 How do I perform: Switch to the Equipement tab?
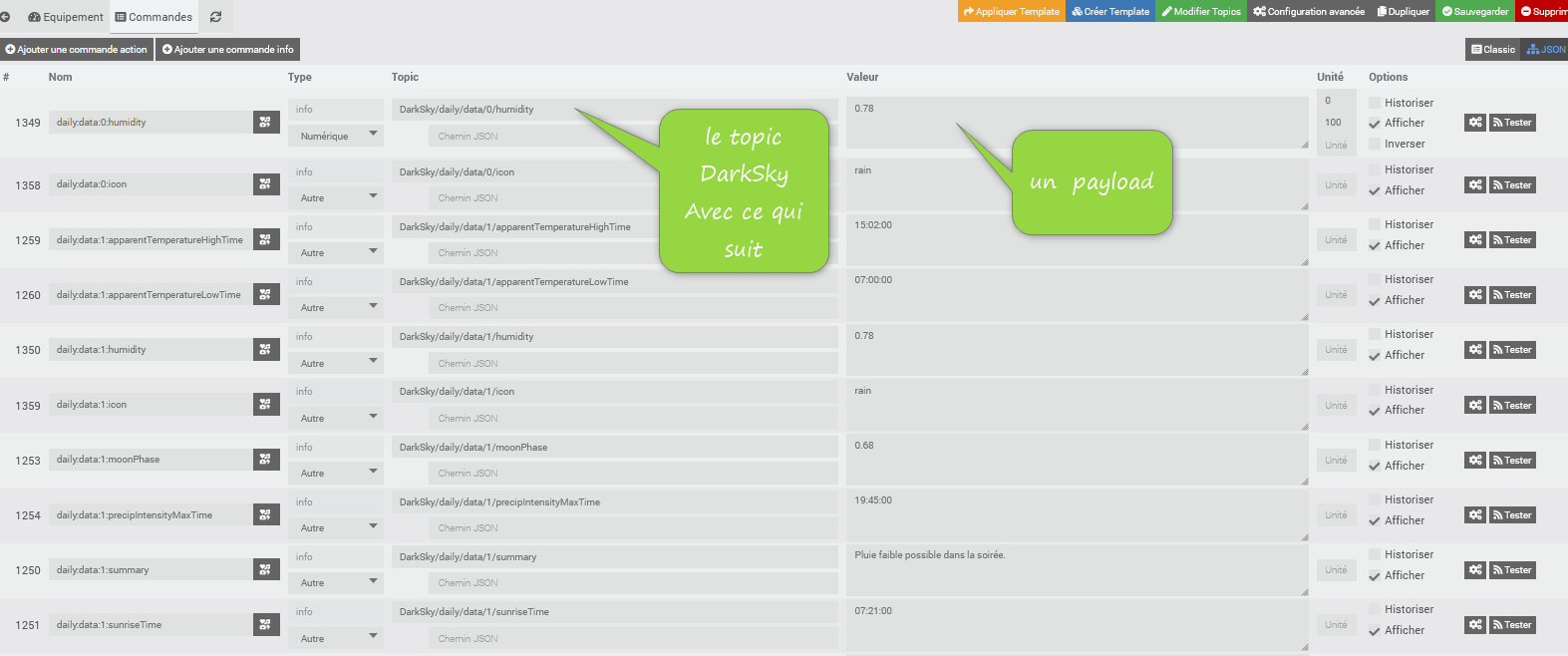pos(65,17)
